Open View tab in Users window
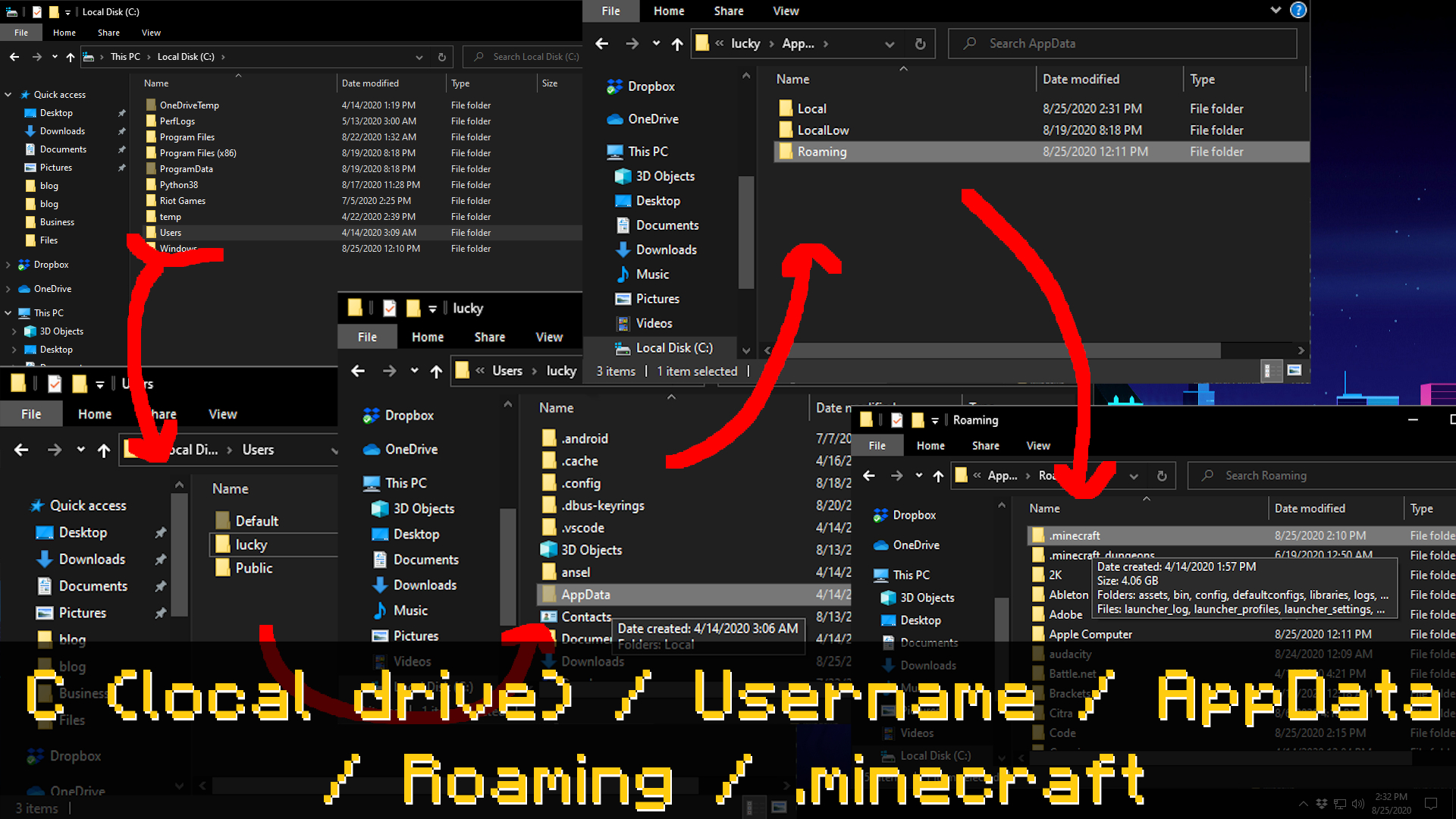 tap(222, 414)
